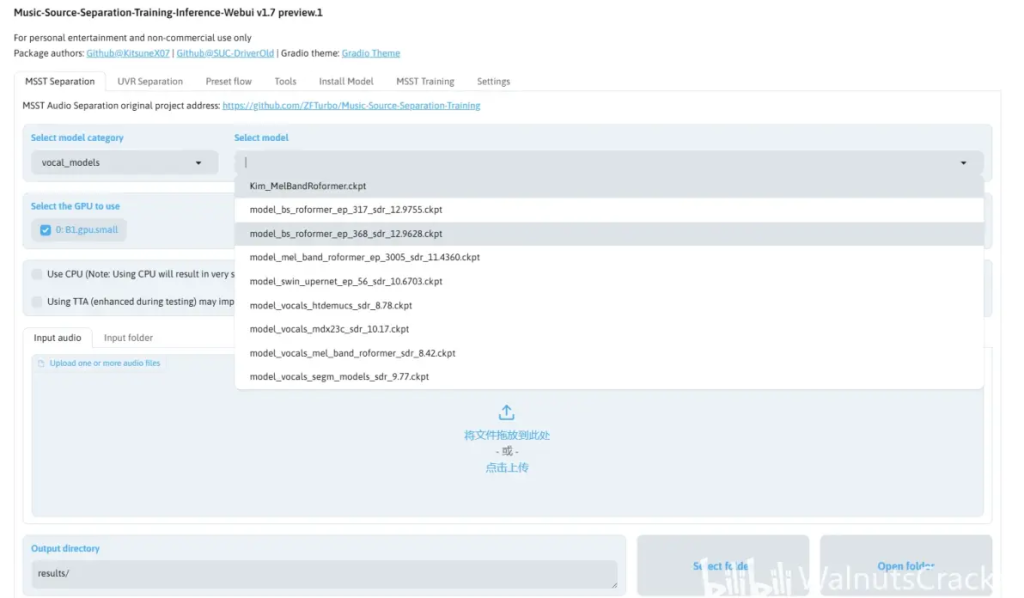1024x598 pixels.
Task: Click the Select folder button
Action: 723,565
